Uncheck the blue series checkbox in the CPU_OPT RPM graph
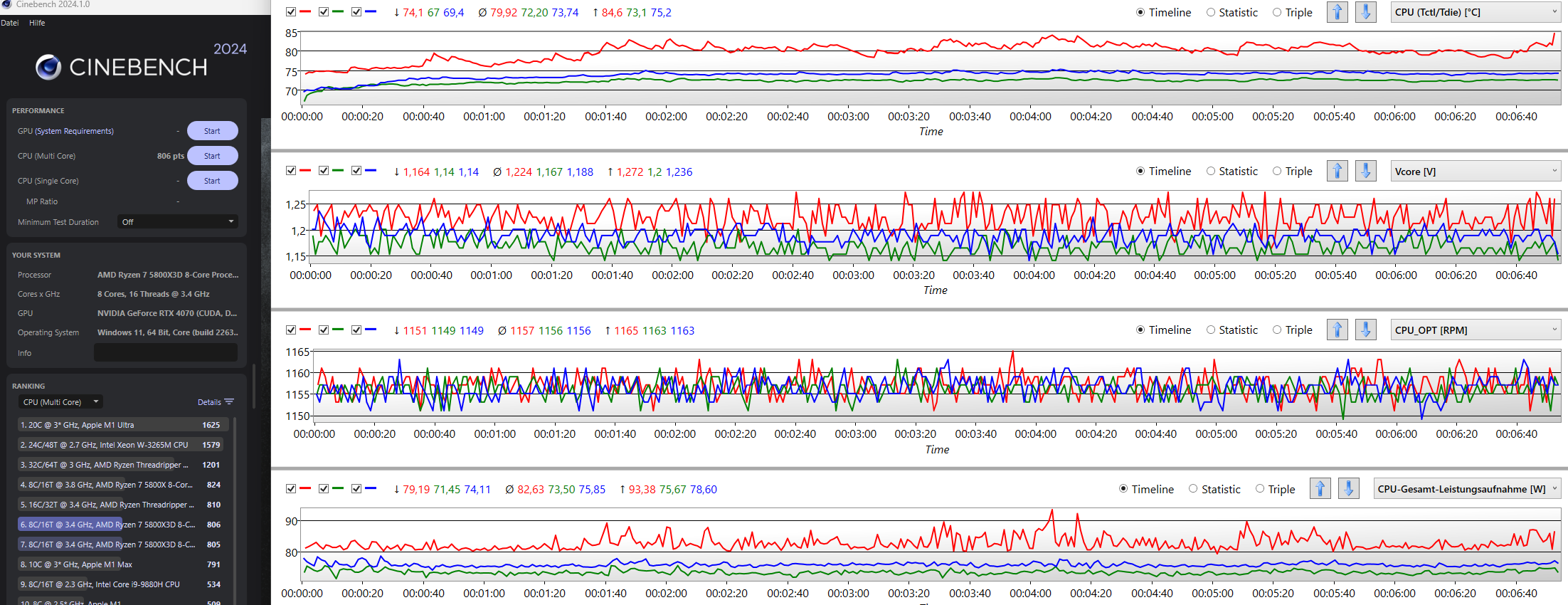Image resolution: width=1568 pixels, height=605 pixels. (x=356, y=330)
